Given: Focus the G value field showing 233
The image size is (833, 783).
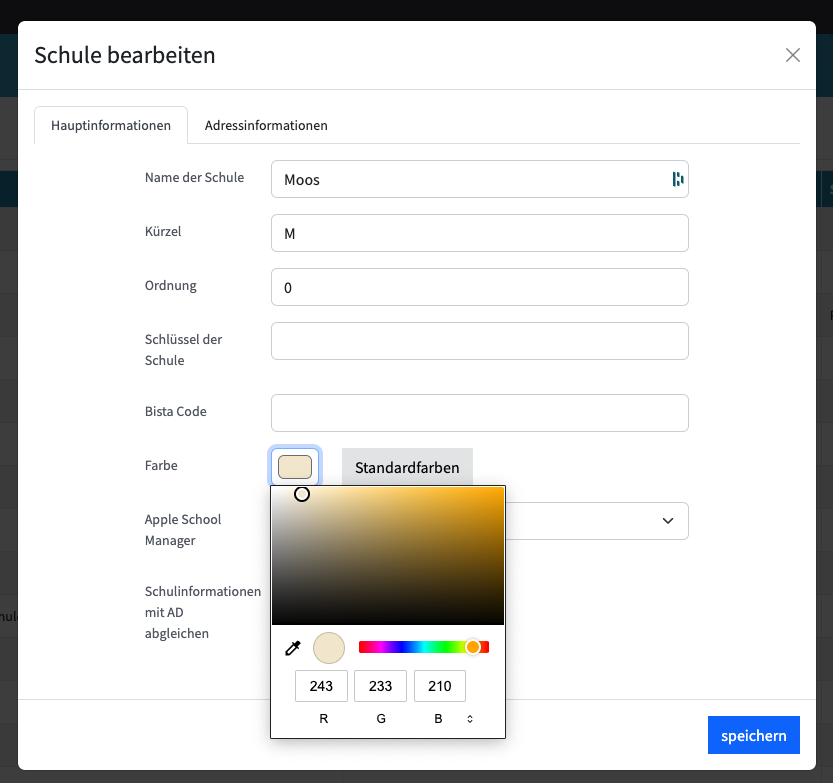Looking at the screenshot, I should (380, 686).
